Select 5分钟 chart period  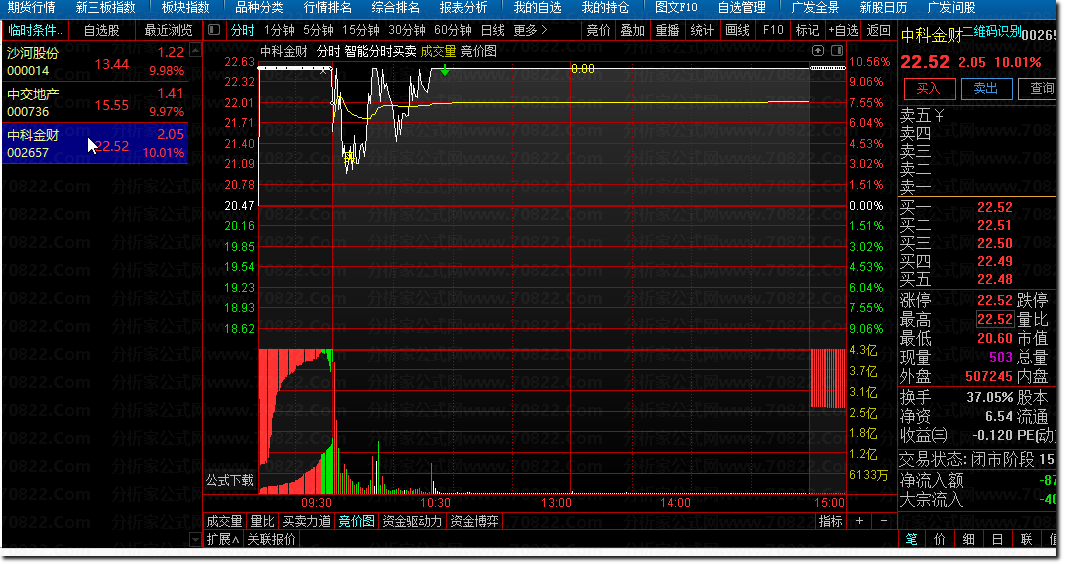pos(319,31)
